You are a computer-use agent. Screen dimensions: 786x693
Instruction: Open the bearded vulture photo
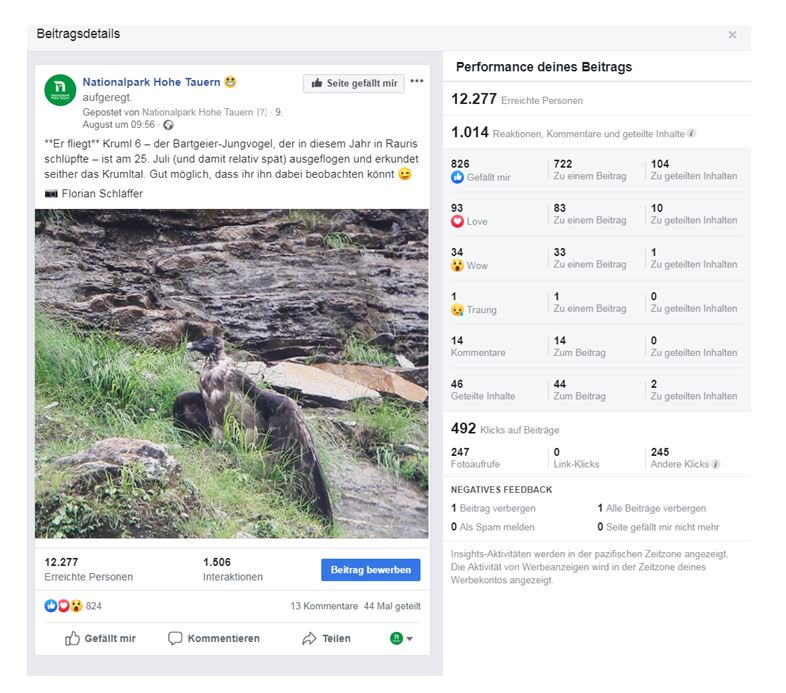[x=232, y=374]
